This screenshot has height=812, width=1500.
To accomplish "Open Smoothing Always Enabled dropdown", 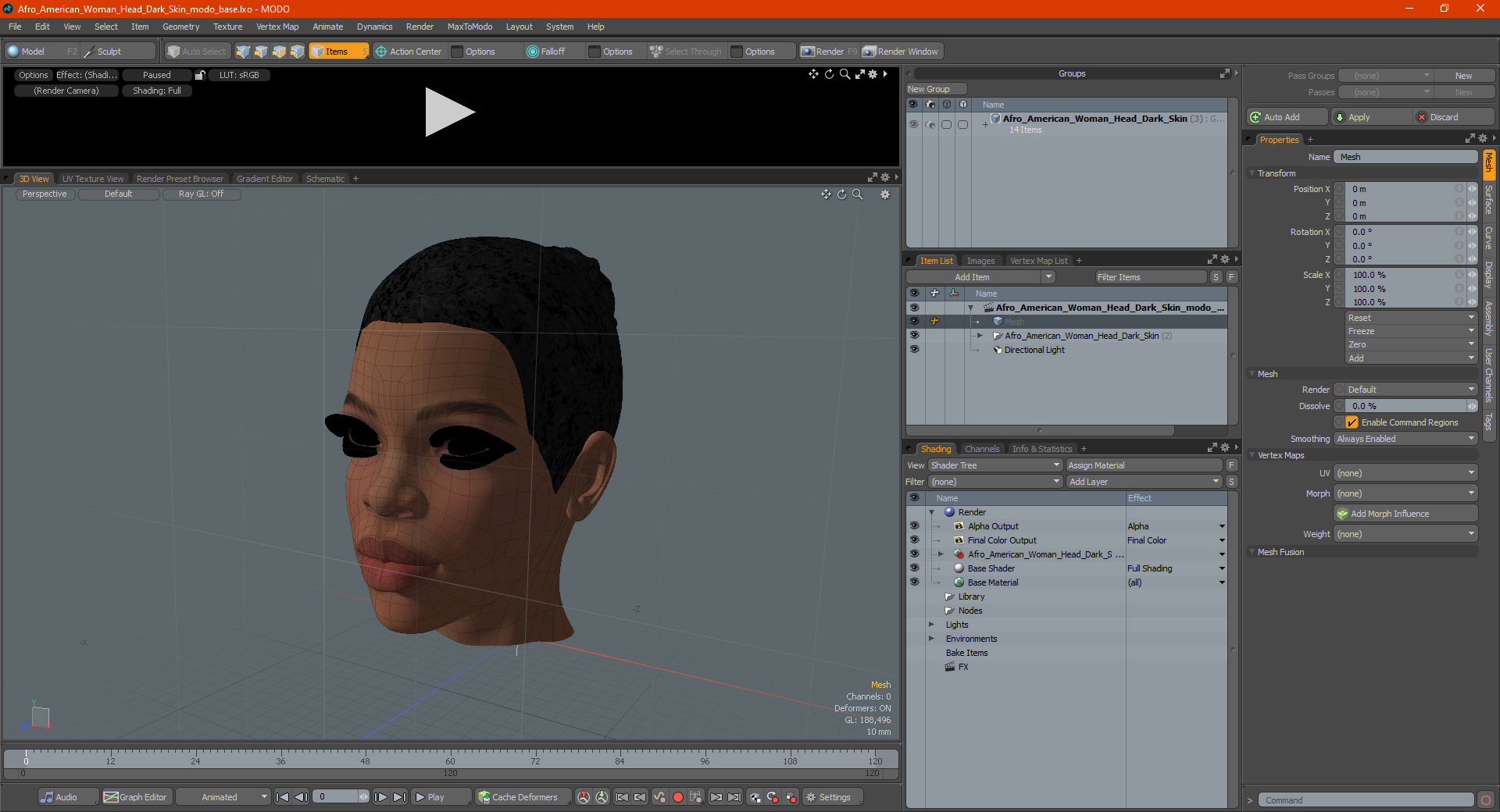I will coord(1405,439).
